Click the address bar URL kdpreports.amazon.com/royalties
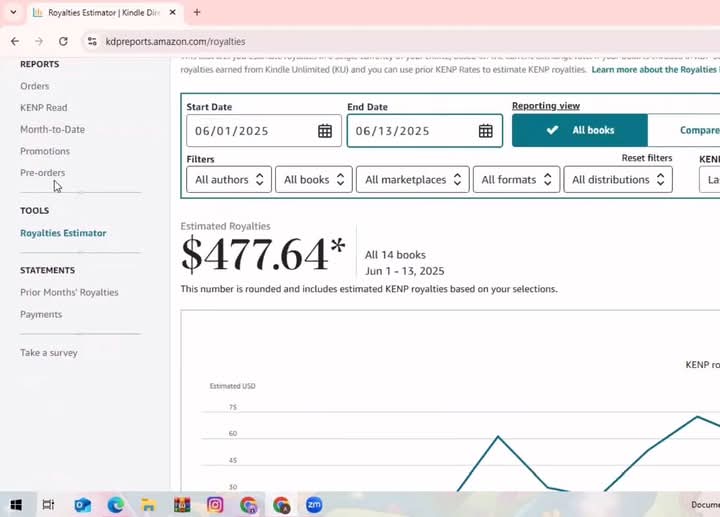Image resolution: width=720 pixels, height=517 pixels. coord(175,41)
